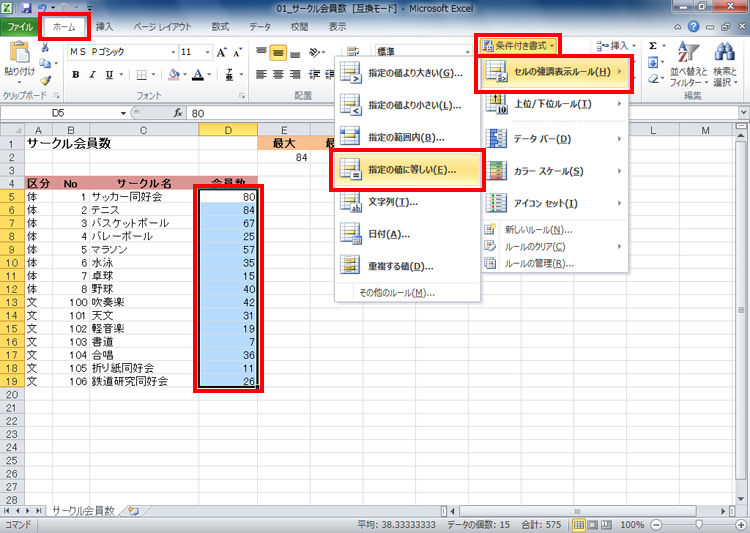Click その他のルール option

coord(407,293)
